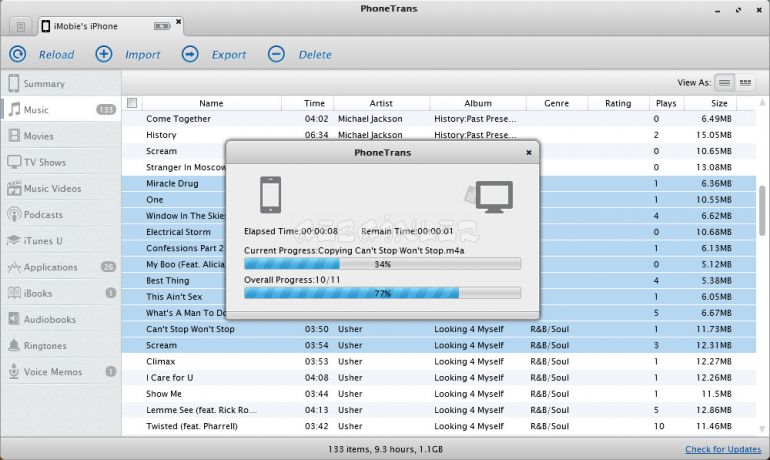
Task: Click the battery indicator on iPhone tab
Action: 162,26
